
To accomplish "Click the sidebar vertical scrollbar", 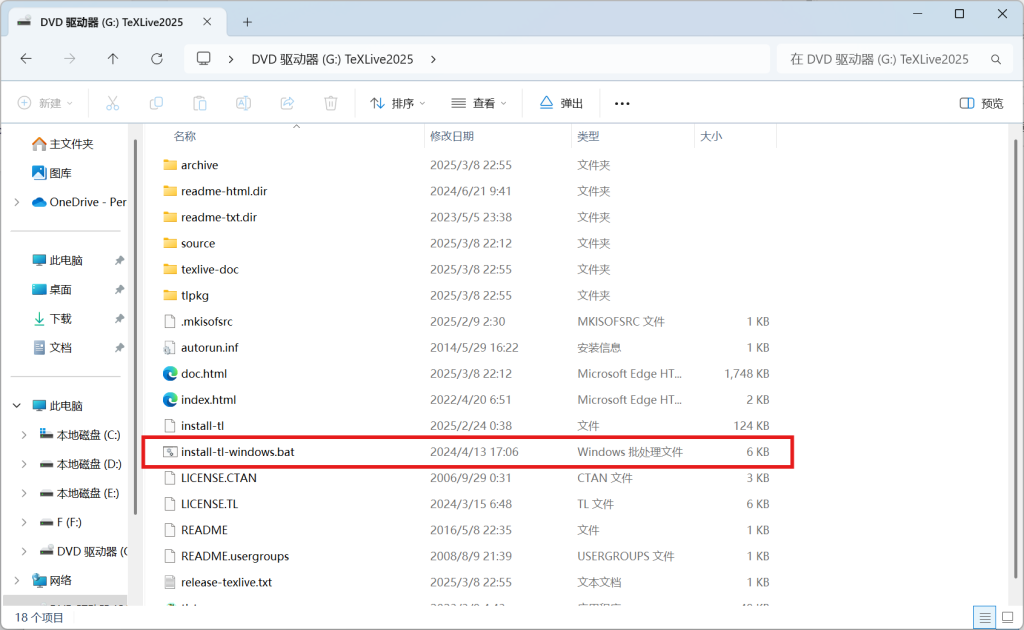I will [x=135, y=326].
